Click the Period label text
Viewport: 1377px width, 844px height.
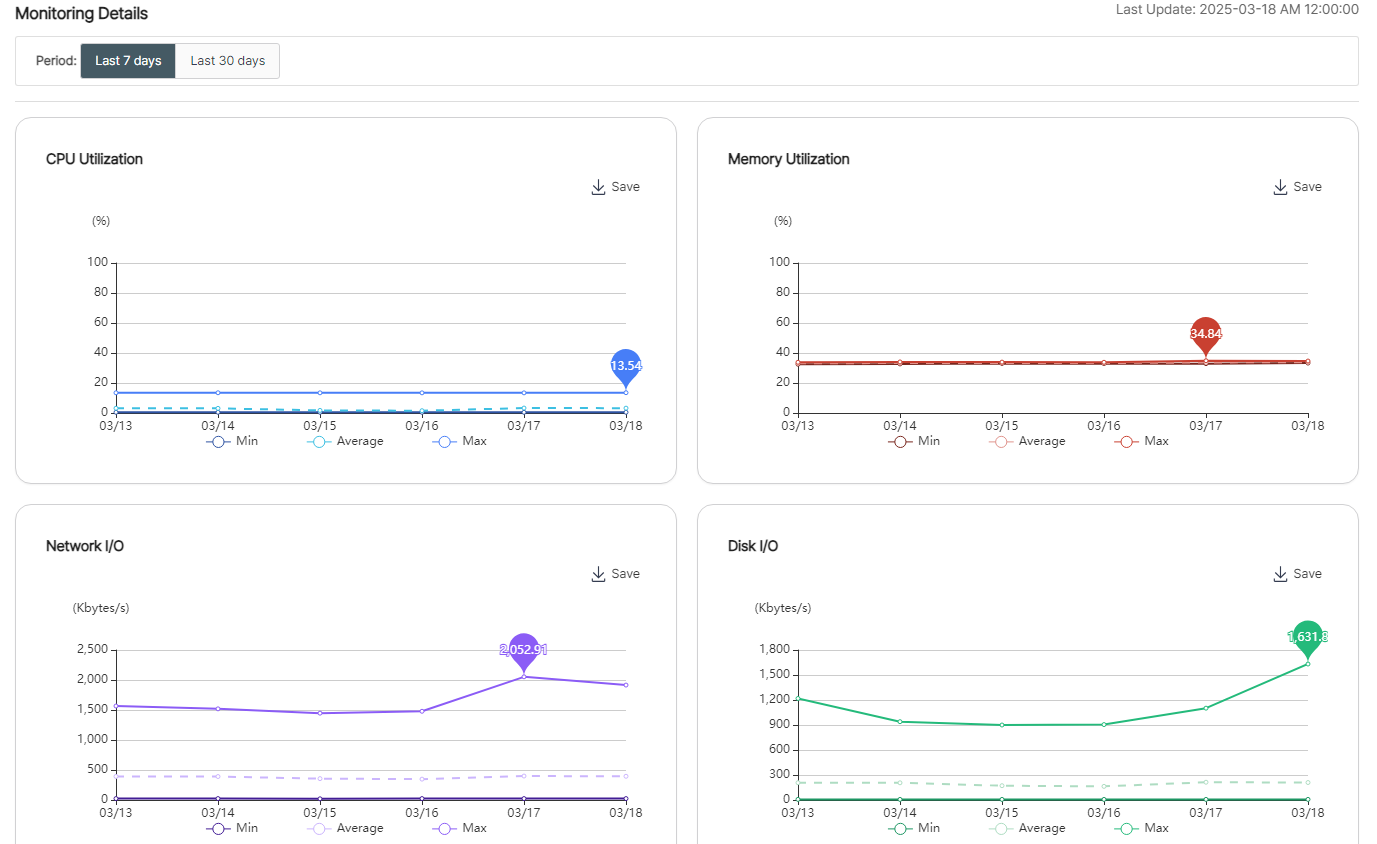coord(56,61)
